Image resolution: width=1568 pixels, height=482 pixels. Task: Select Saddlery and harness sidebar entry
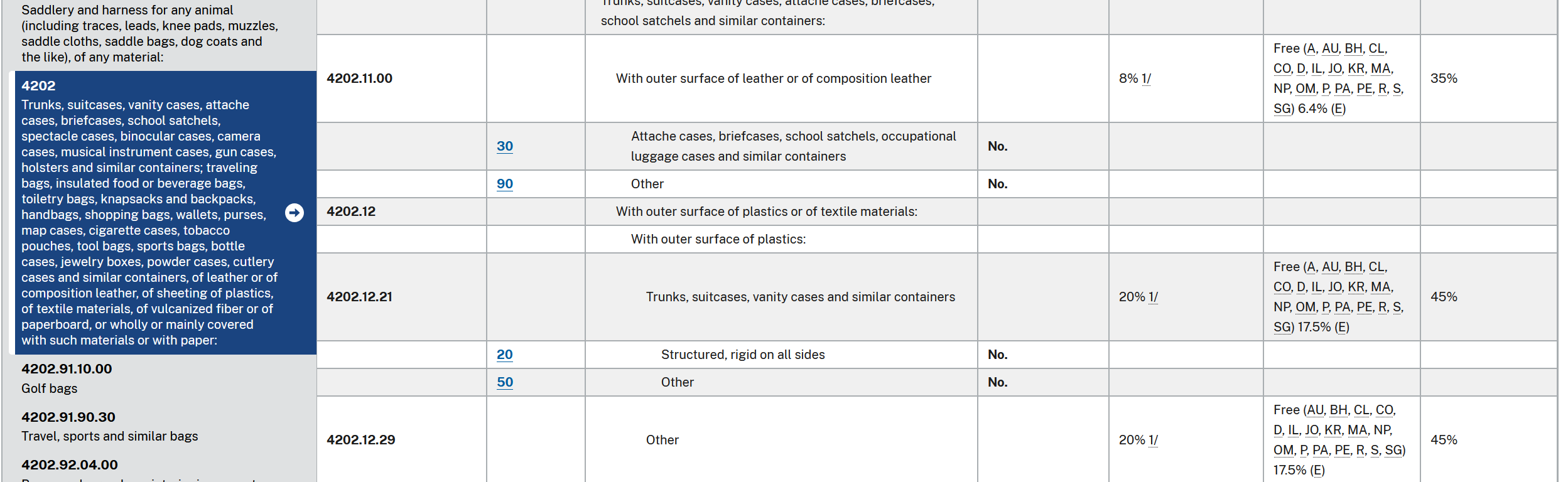[x=149, y=33]
